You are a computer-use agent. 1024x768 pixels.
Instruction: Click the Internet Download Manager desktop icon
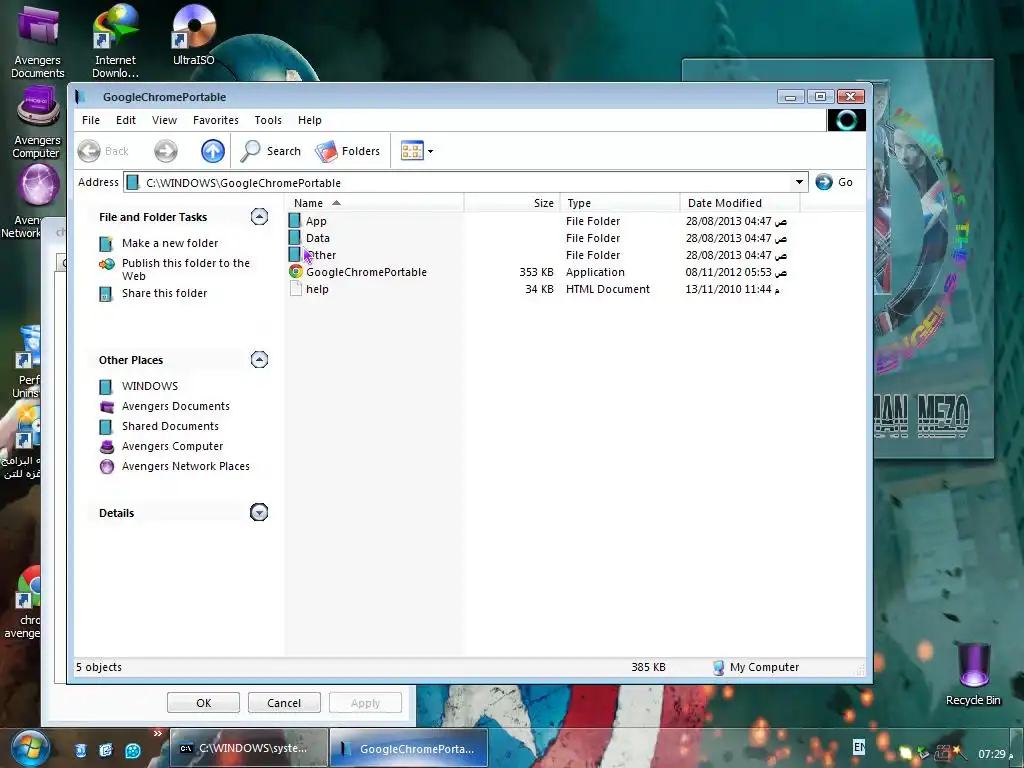tap(116, 40)
